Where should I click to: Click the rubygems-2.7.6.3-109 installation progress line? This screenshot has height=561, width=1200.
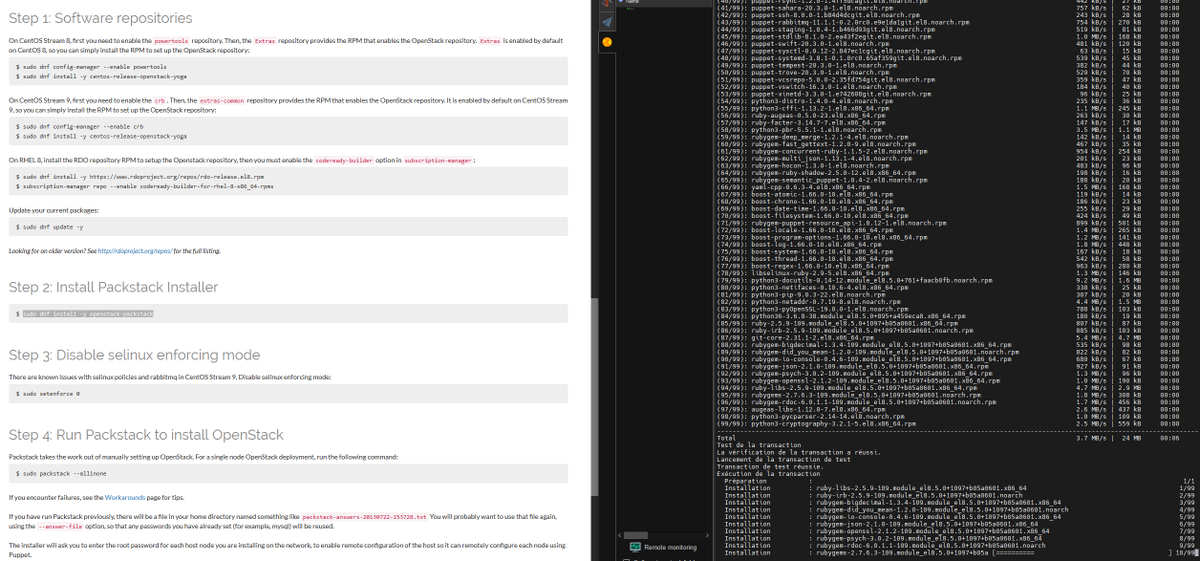960,553
